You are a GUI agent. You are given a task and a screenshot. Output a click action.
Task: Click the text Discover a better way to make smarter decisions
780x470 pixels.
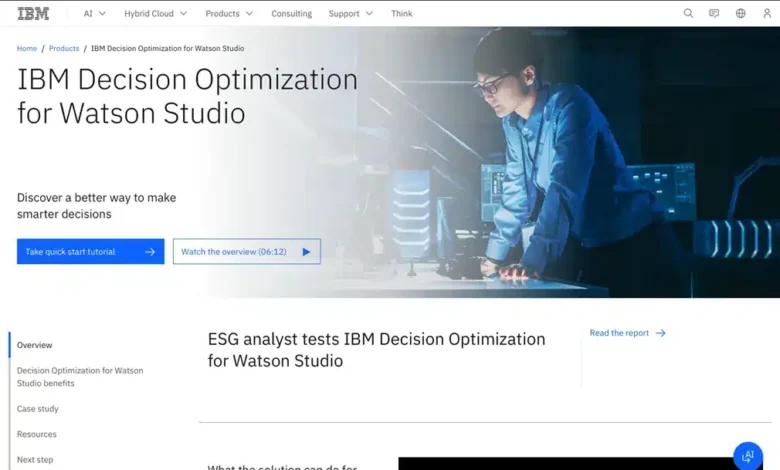[x=97, y=206]
